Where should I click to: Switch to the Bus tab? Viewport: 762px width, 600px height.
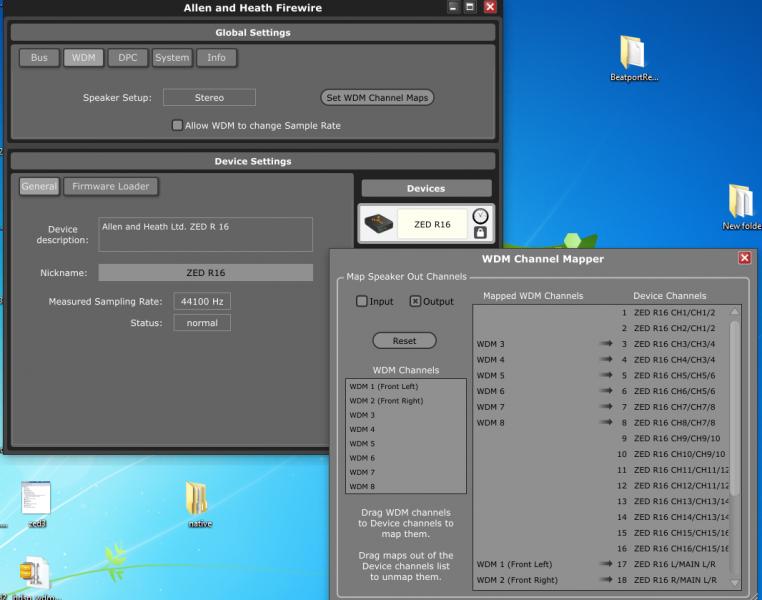click(39, 57)
